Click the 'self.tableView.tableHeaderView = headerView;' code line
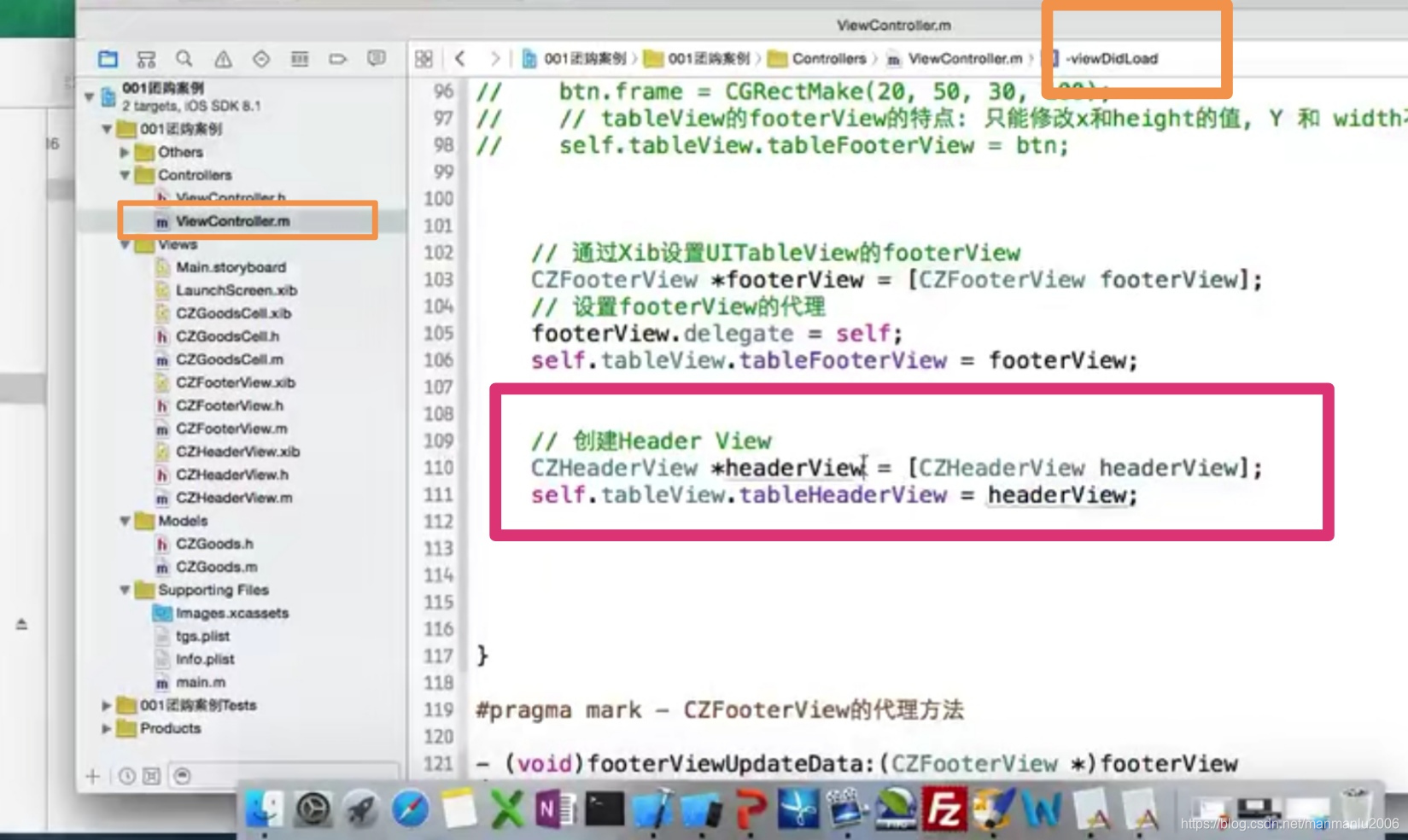1408x840 pixels. (x=834, y=495)
